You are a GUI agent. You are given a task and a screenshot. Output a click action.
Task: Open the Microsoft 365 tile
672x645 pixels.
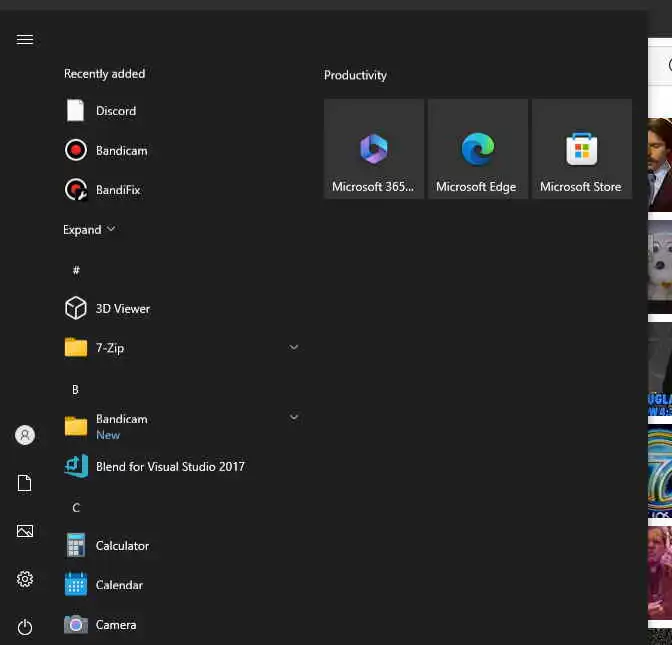click(374, 149)
